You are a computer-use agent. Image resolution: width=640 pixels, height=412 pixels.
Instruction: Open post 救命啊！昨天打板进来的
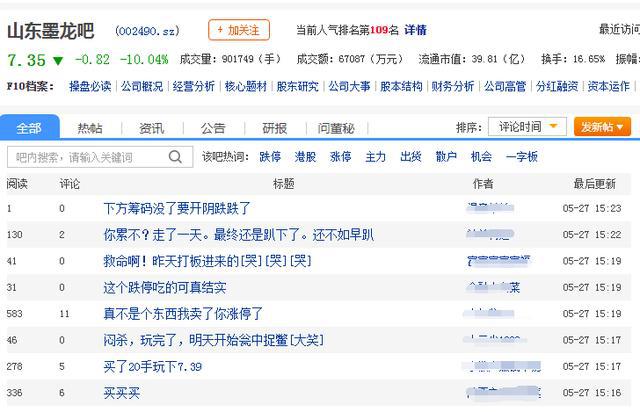pyautogui.click(x=207, y=261)
